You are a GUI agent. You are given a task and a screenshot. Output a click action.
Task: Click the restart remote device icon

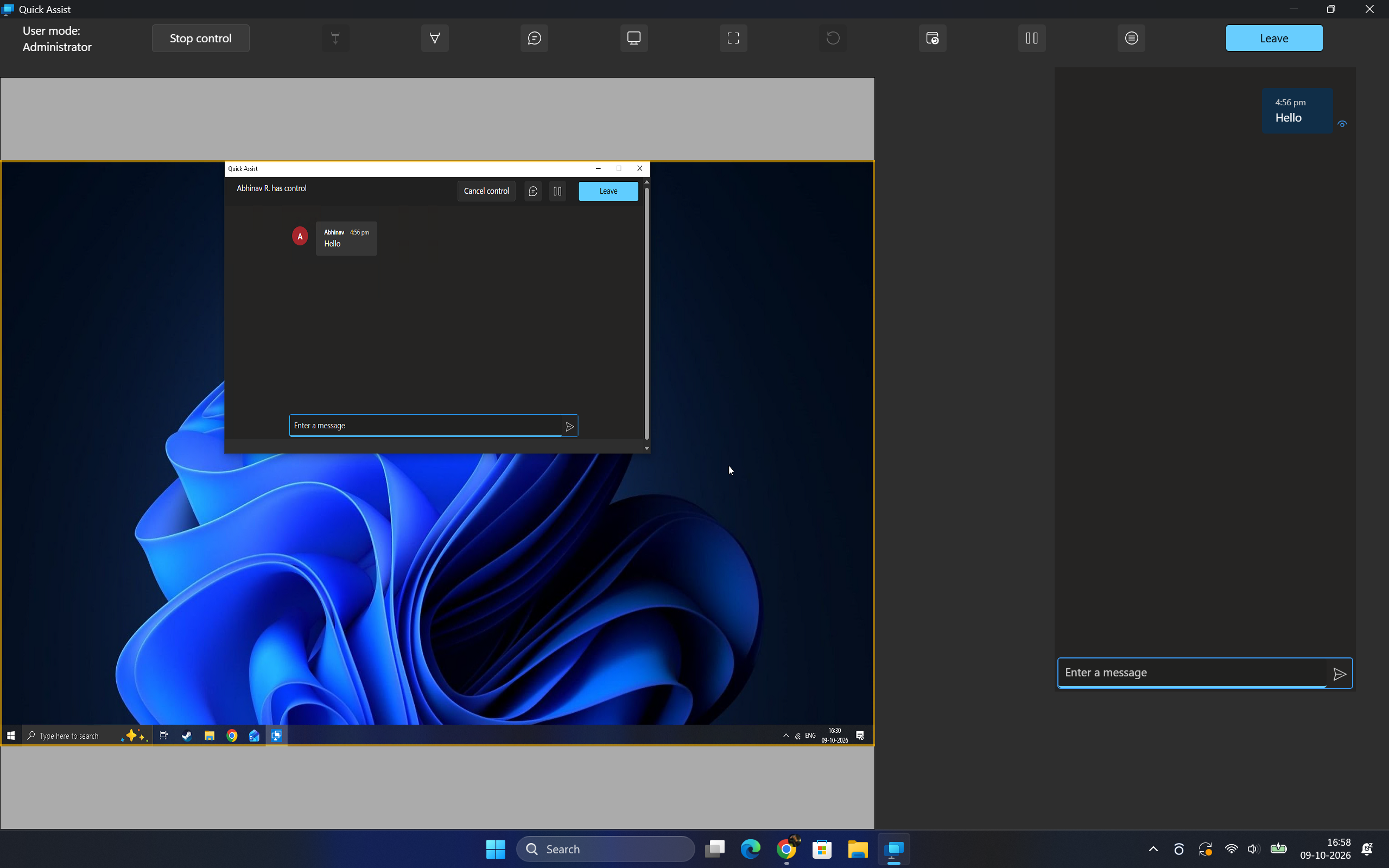click(833, 38)
